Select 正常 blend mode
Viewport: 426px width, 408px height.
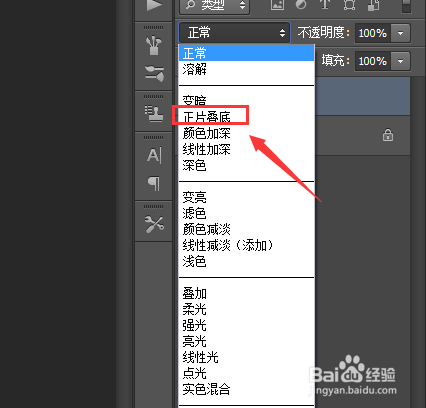coord(247,53)
